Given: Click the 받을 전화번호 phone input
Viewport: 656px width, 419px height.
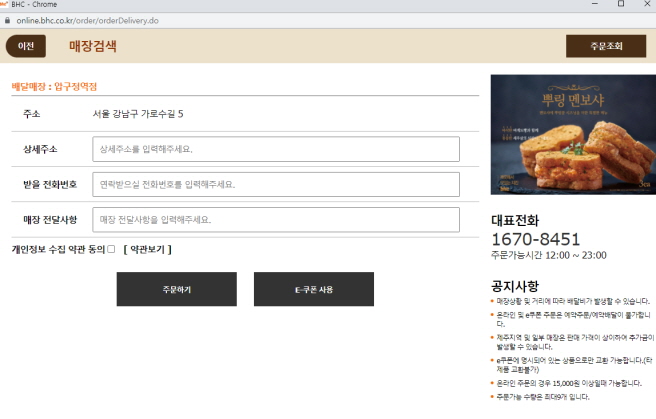Looking at the screenshot, I should click(x=276, y=184).
